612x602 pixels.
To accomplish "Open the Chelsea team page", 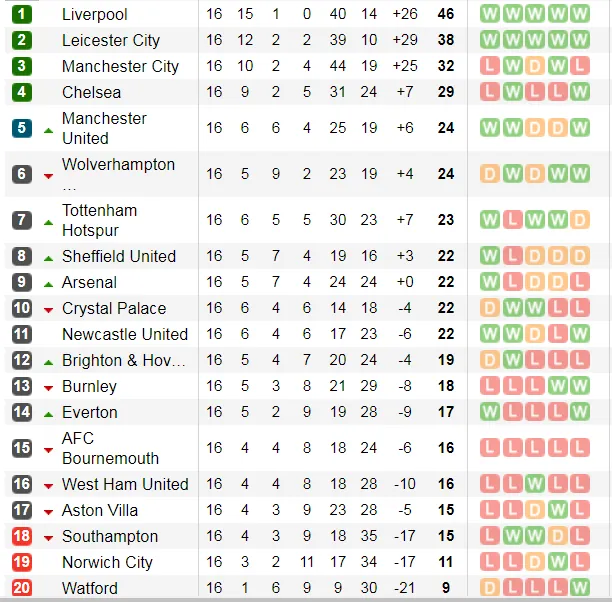I will pos(91,92).
